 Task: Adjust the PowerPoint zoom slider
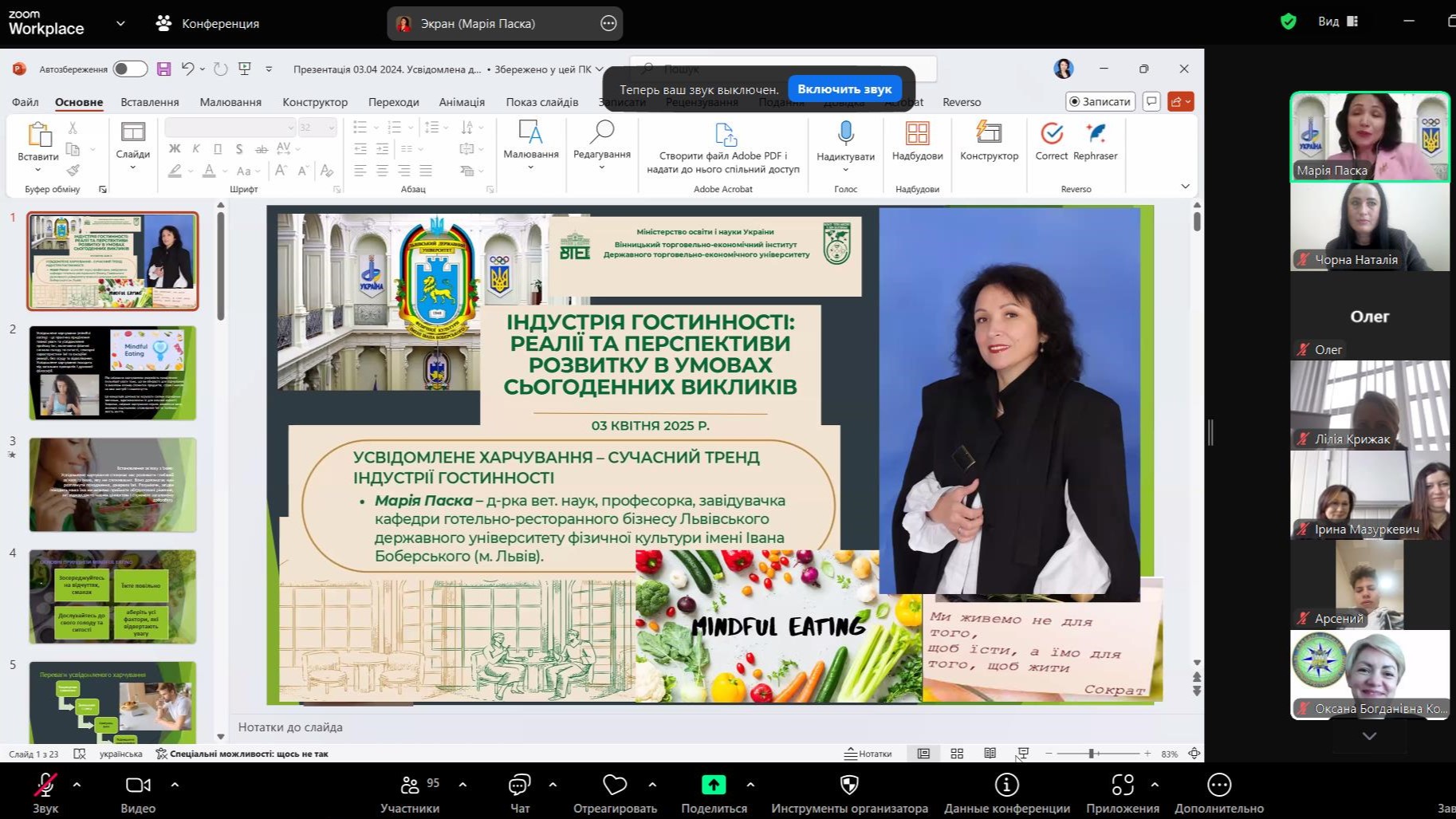point(1092,754)
